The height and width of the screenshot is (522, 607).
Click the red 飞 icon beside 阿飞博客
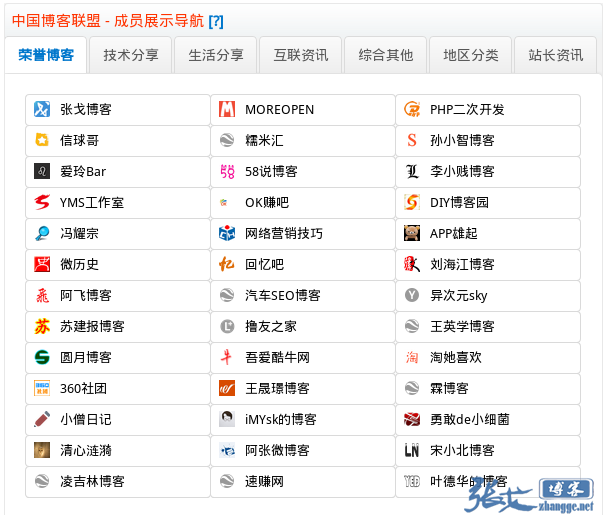pos(42,295)
